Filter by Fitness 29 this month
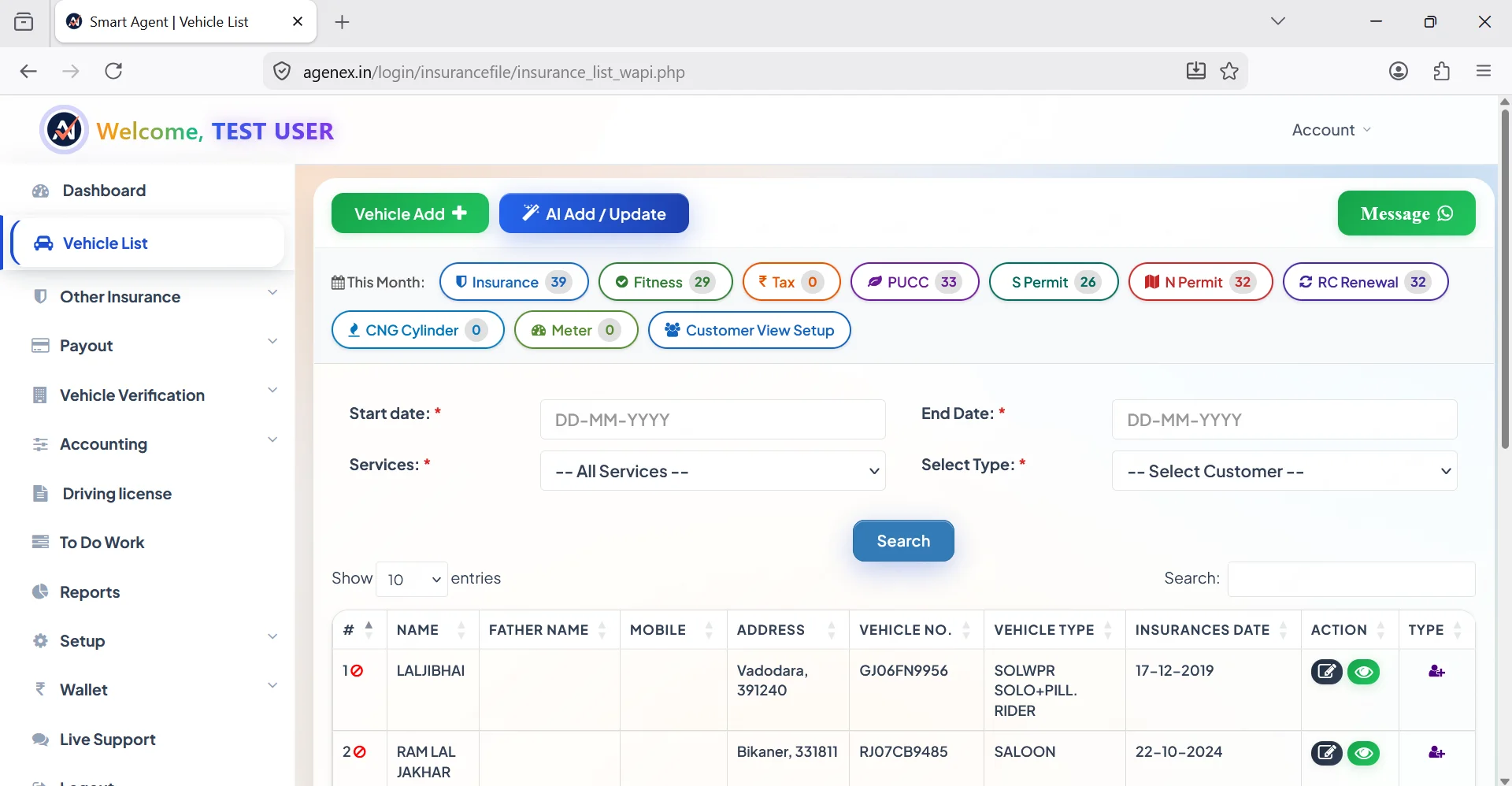The width and height of the screenshot is (1512, 786). tap(665, 282)
